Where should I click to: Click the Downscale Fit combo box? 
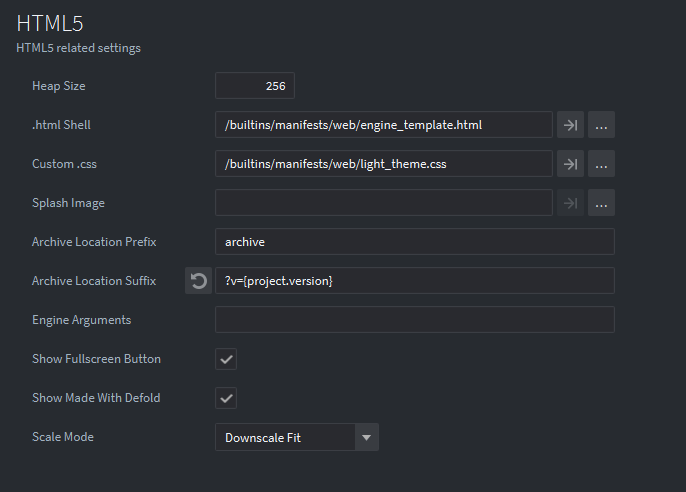[x=297, y=437]
